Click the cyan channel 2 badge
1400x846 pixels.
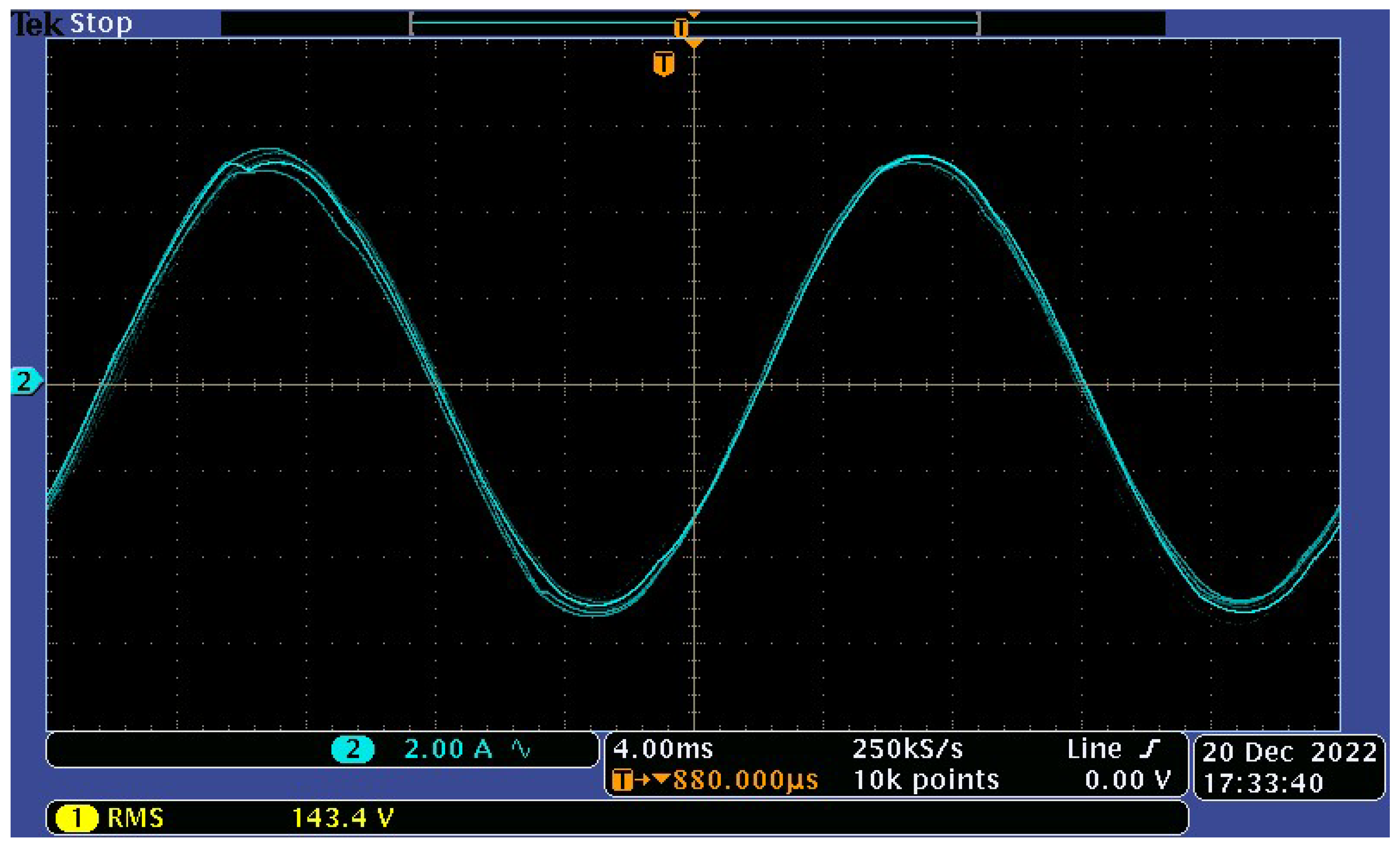click(x=352, y=749)
